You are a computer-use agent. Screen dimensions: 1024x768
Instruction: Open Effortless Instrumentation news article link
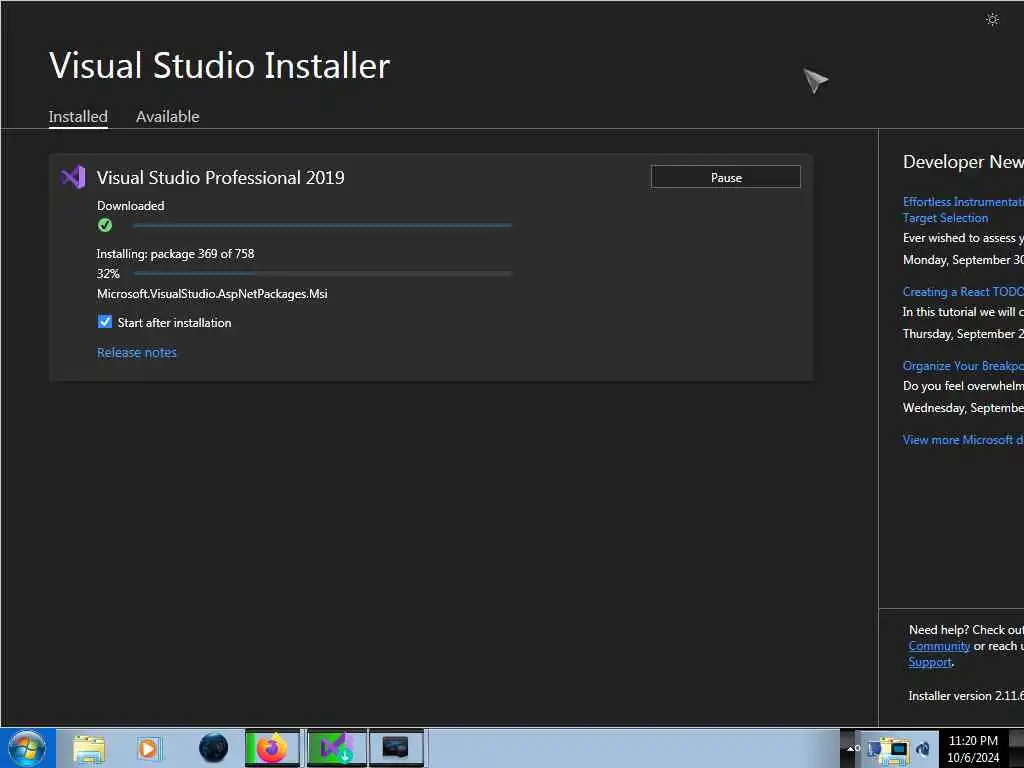(x=963, y=210)
